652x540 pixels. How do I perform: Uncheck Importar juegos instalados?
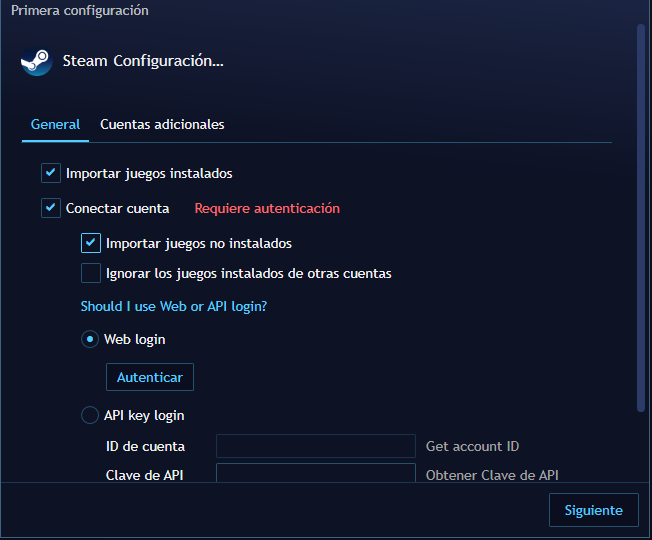point(51,173)
